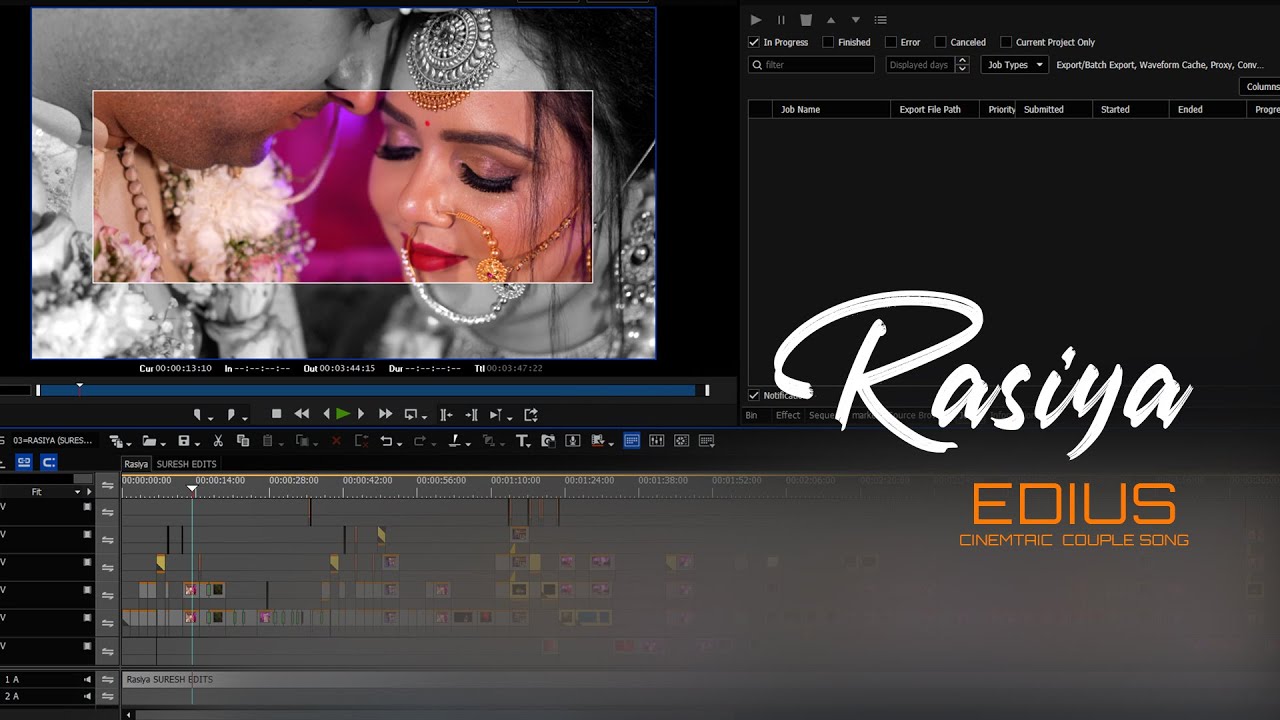The width and height of the screenshot is (1280, 720).
Task: Jump to previous edit point icon
Action: tap(446, 414)
